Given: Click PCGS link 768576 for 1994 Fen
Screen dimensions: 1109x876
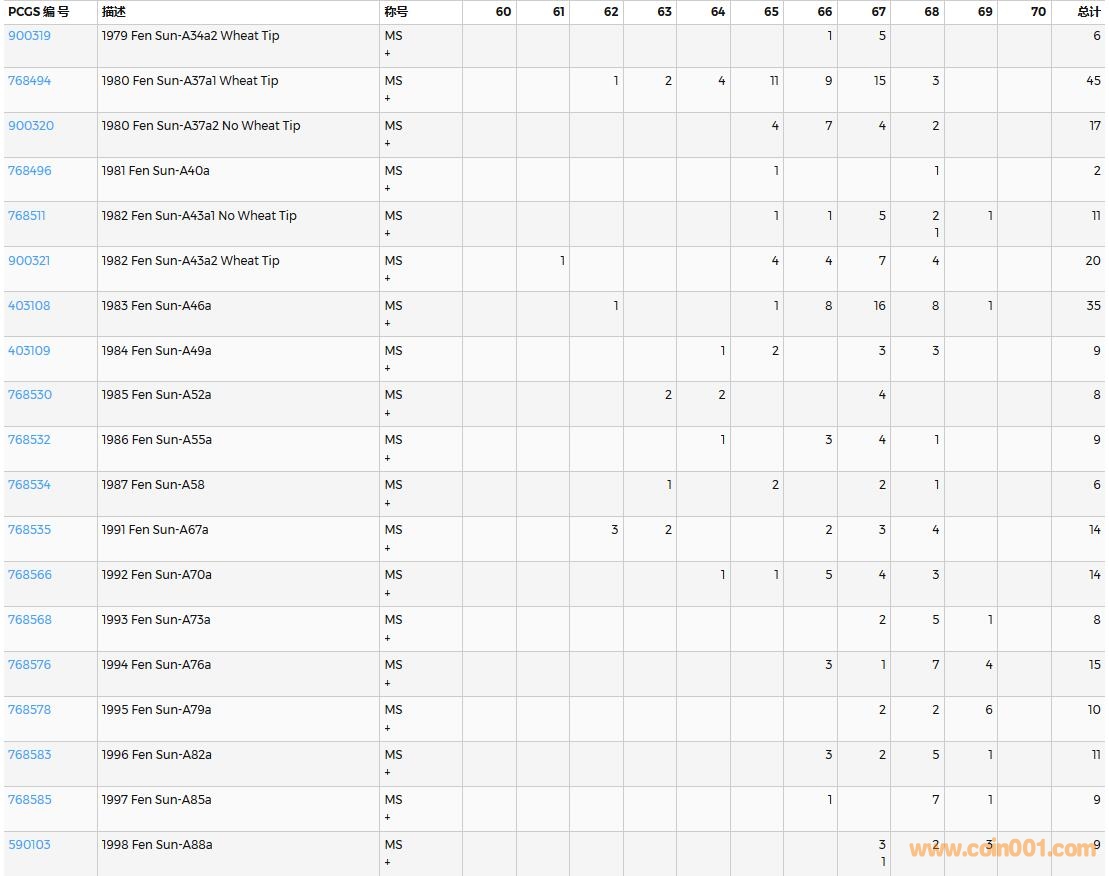Looking at the screenshot, I should [x=29, y=665].
